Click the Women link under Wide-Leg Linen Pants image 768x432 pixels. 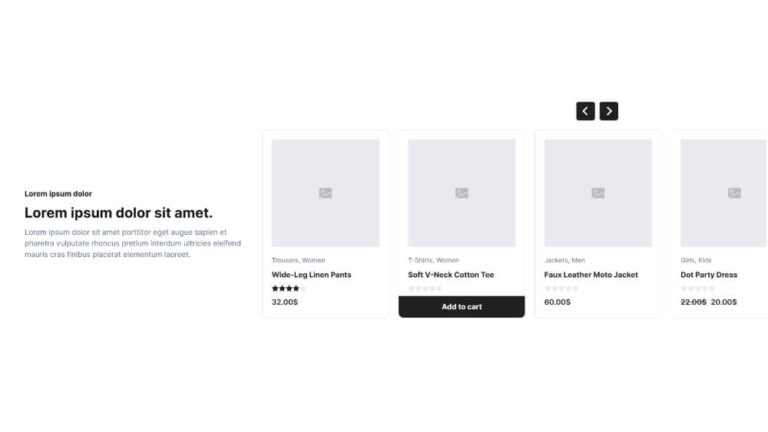click(x=314, y=260)
